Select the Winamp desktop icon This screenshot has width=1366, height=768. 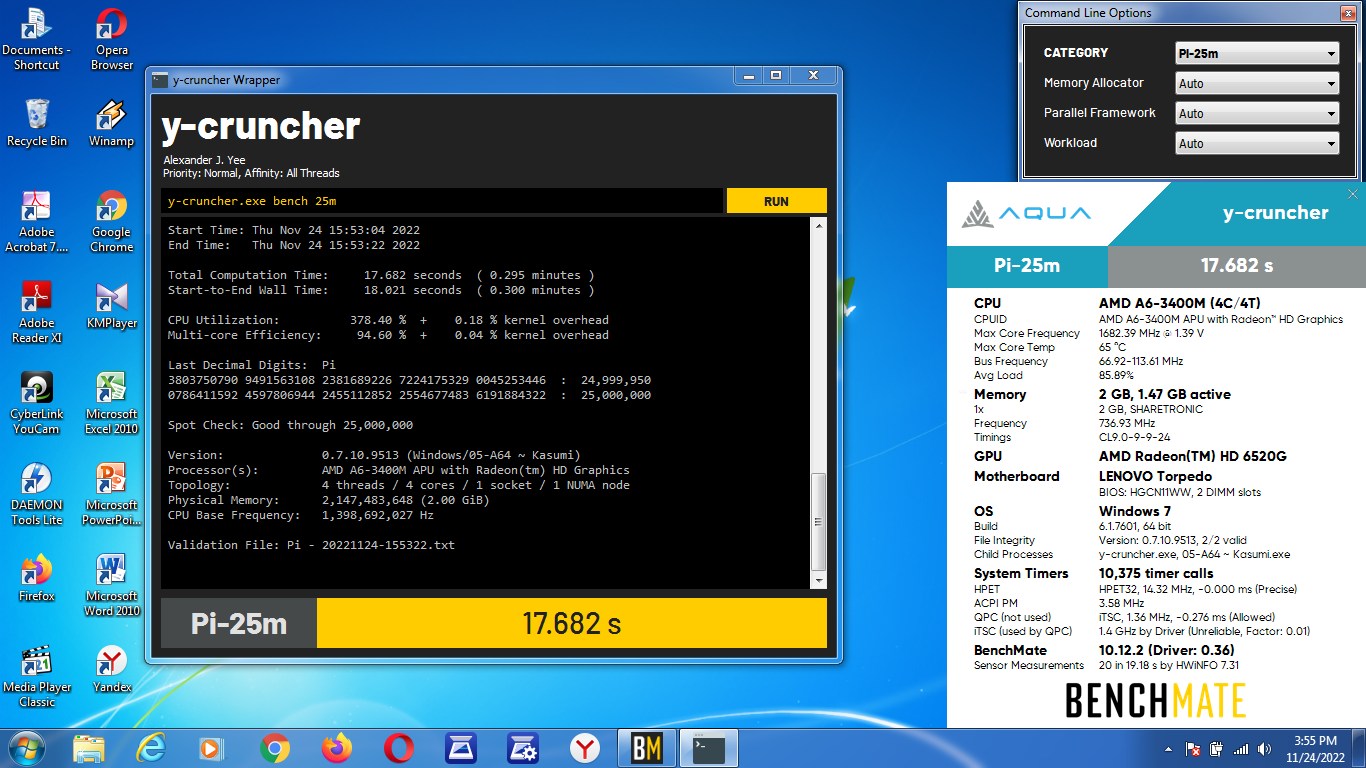pyautogui.click(x=112, y=123)
